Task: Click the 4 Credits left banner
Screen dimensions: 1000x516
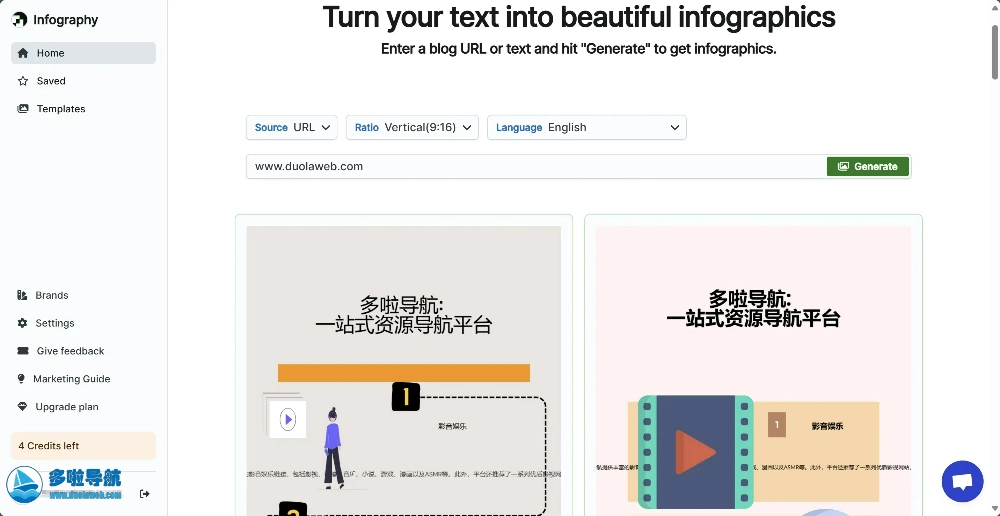Action: 83,446
